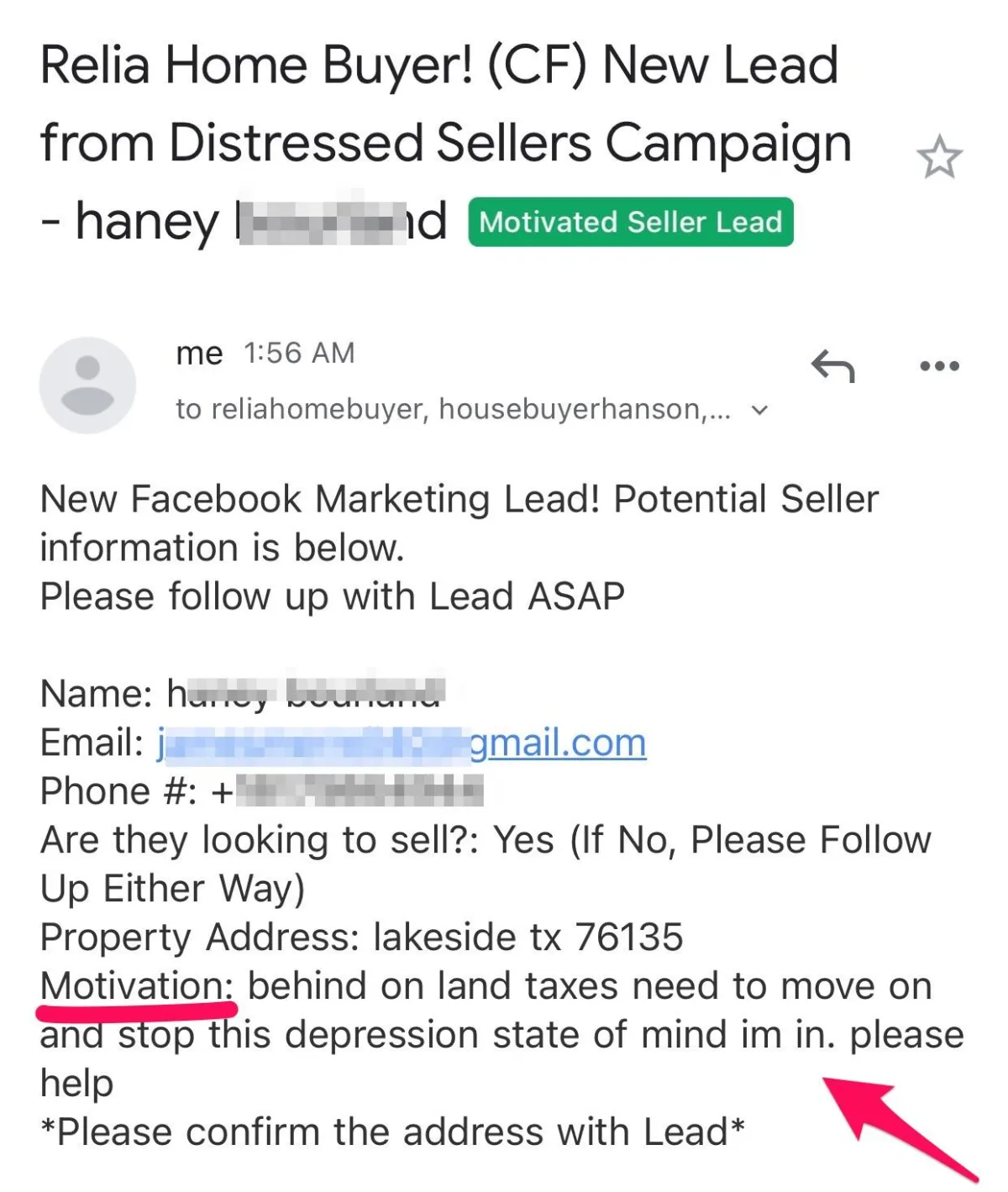Screen dimensions: 1008x1192
Task: Expand recipient details with the chevron
Action: 759,411
